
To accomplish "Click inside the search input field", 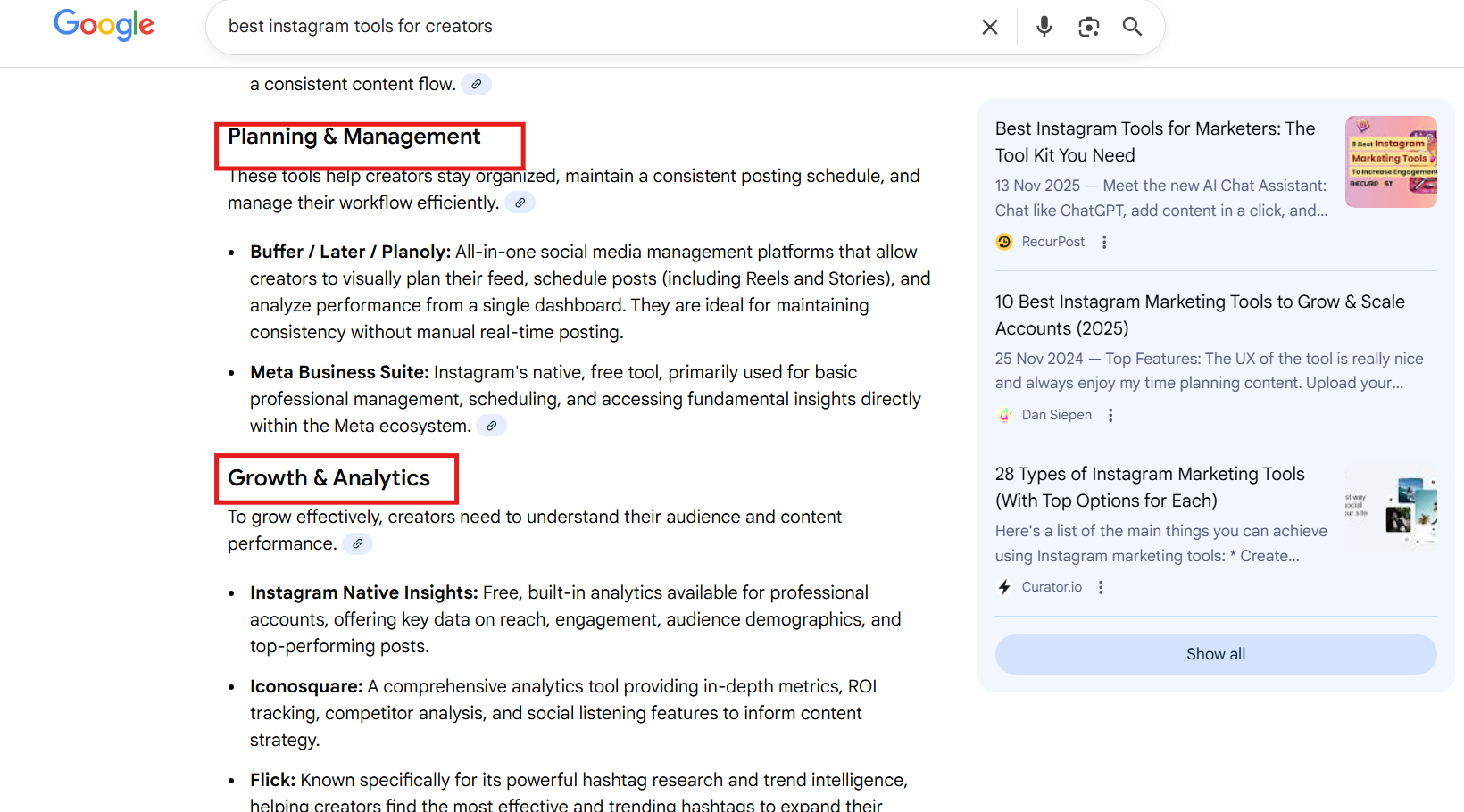I will click(x=589, y=27).
